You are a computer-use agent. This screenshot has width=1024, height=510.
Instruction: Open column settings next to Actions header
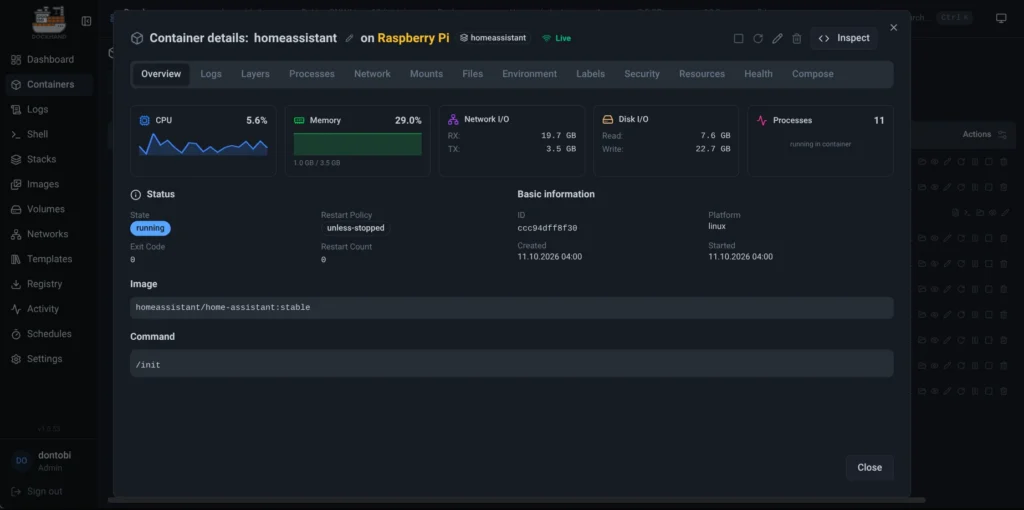click(x=1003, y=135)
